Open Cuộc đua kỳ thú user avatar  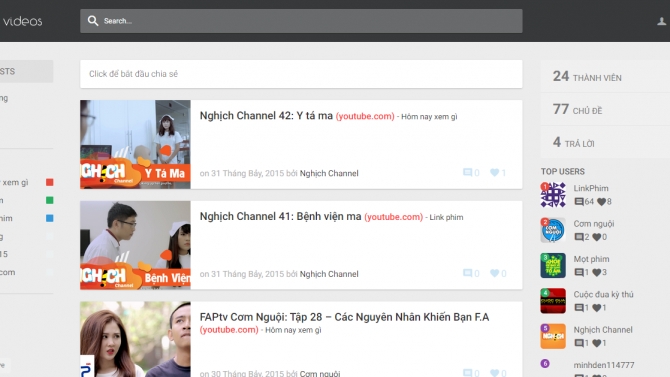(x=553, y=301)
